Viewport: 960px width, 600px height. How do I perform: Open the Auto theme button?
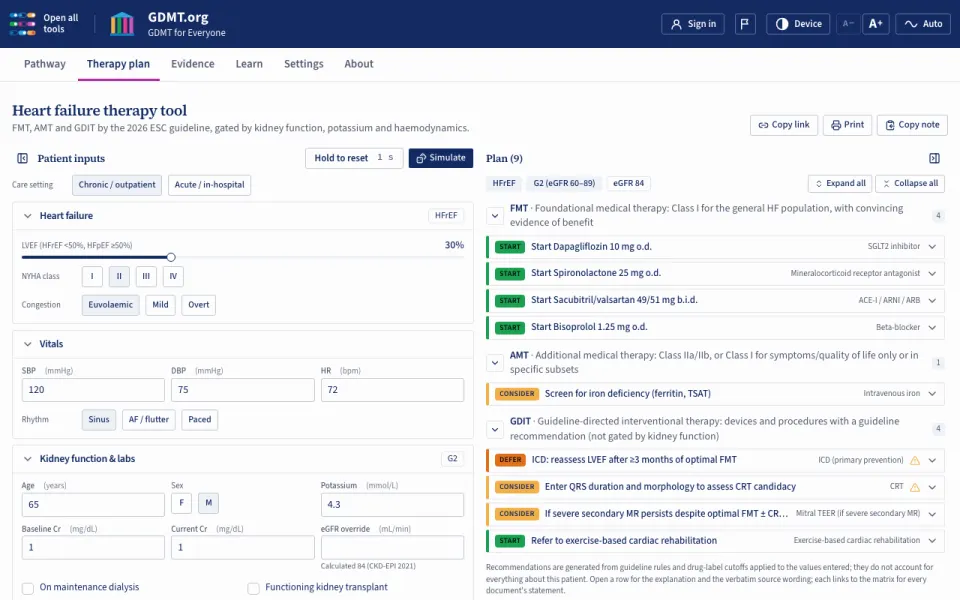pos(923,24)
